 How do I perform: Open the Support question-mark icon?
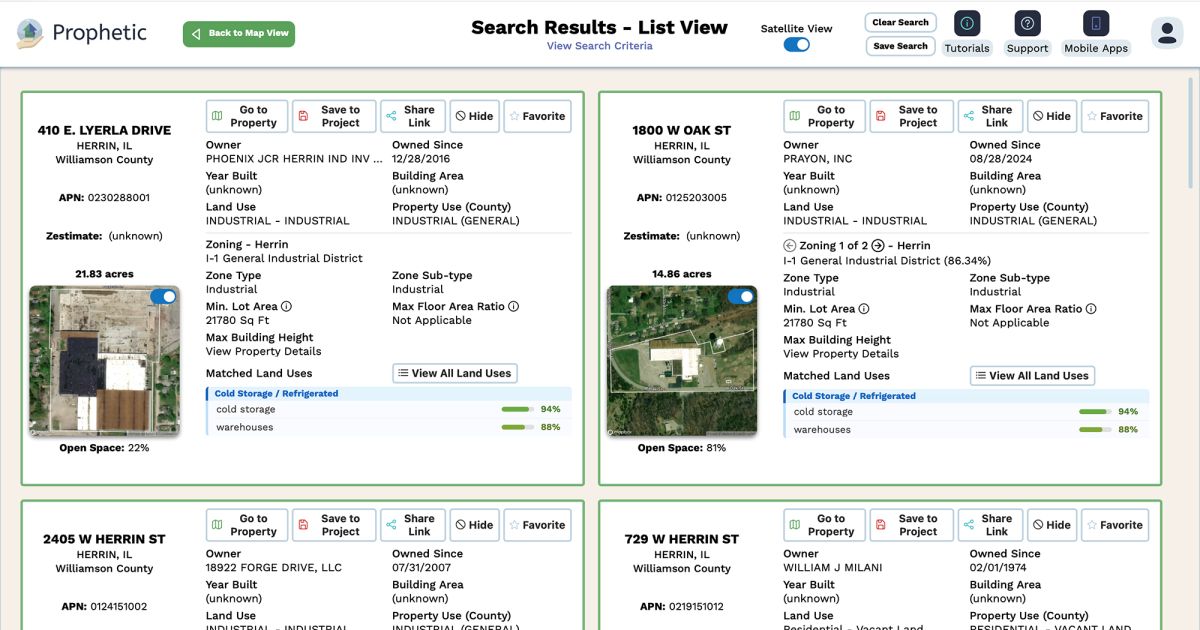[x=1027, y=23]
